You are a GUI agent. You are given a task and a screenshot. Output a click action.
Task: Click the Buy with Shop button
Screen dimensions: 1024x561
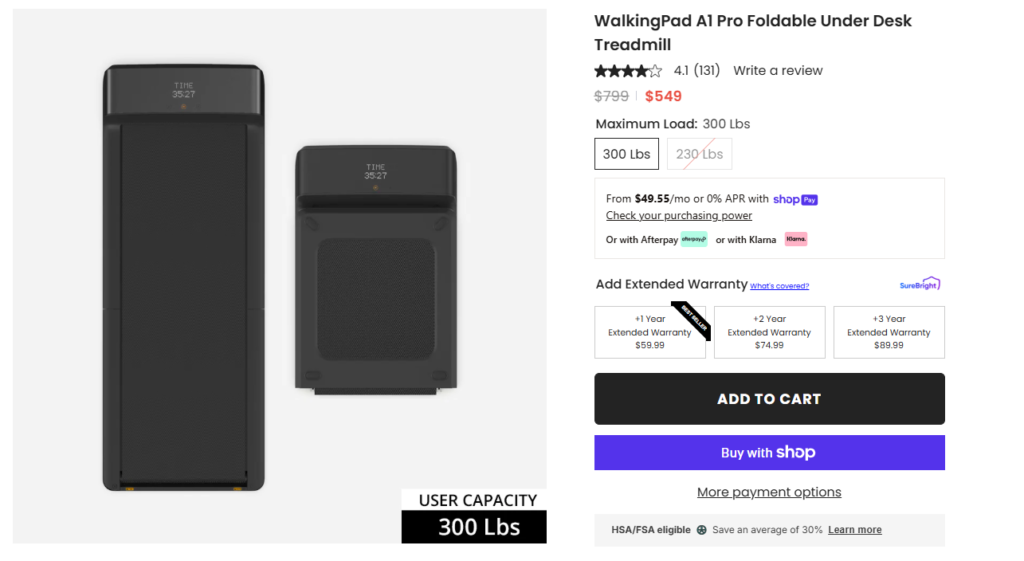(769, 453)
